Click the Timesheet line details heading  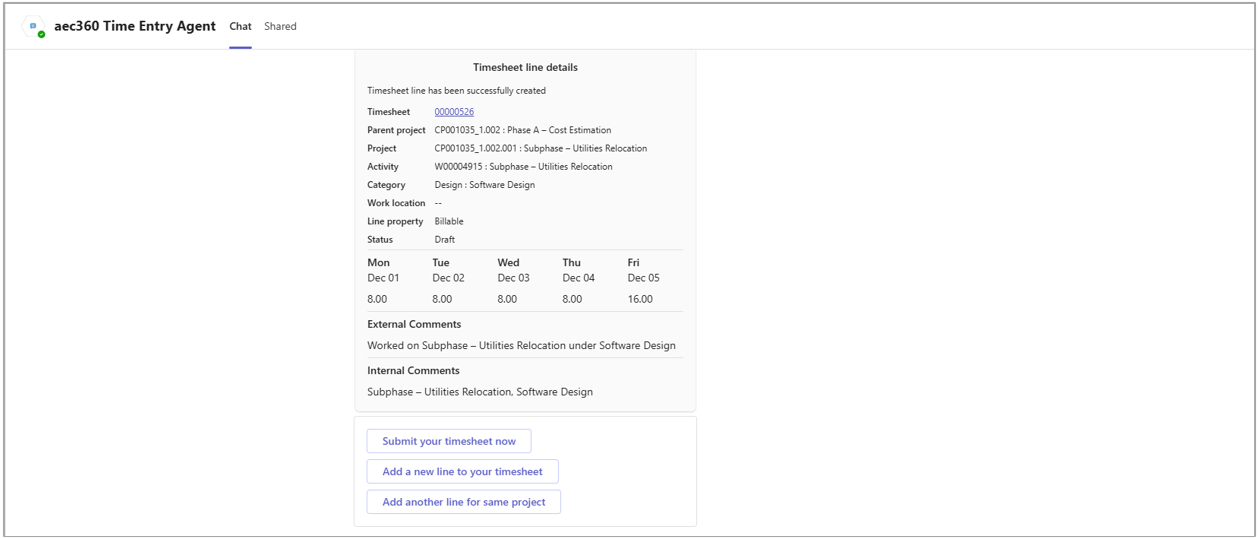[x=525, y=68]
